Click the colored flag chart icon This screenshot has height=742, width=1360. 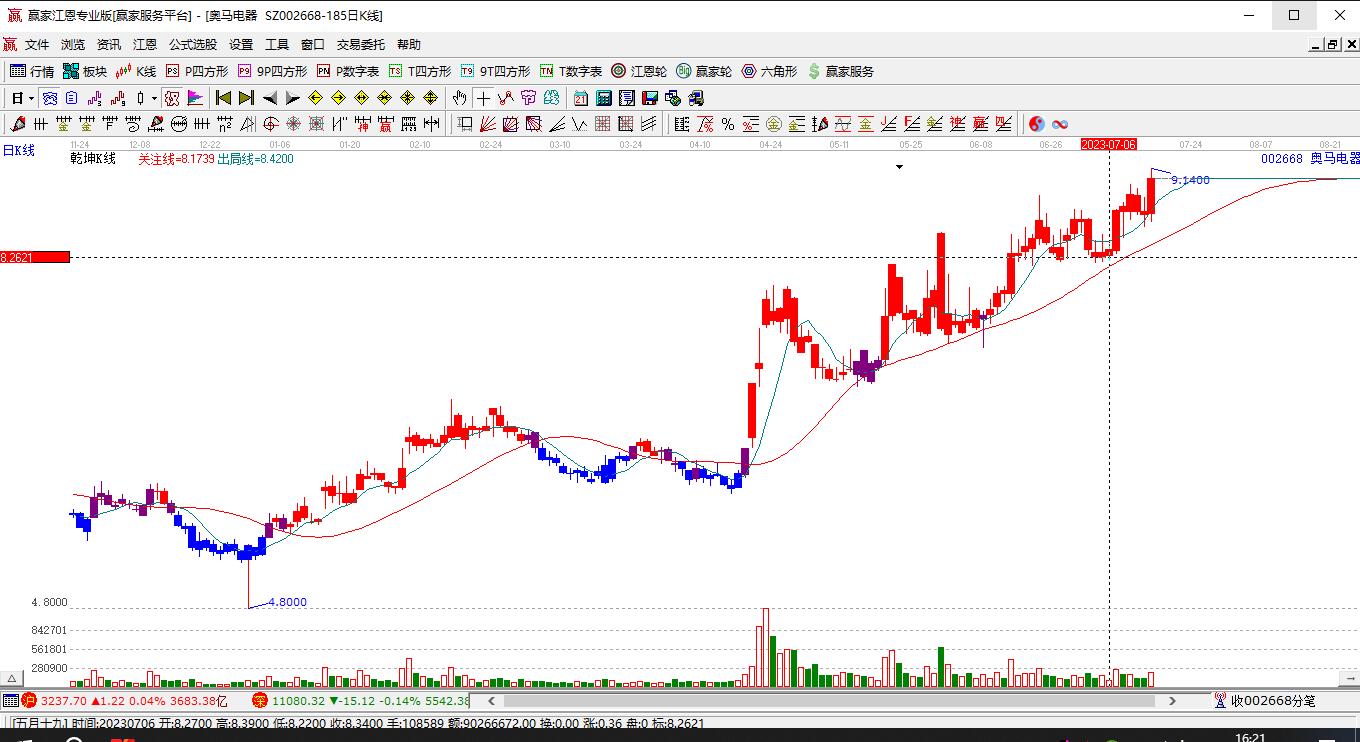coord(195,98)
